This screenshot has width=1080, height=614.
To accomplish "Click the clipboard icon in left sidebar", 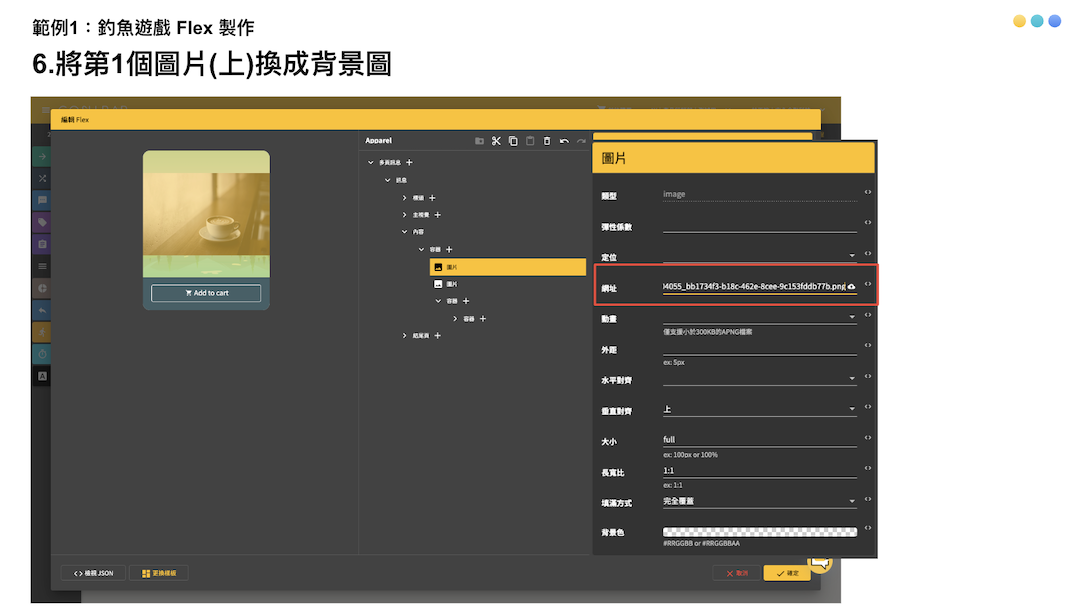I will point(42,245).
